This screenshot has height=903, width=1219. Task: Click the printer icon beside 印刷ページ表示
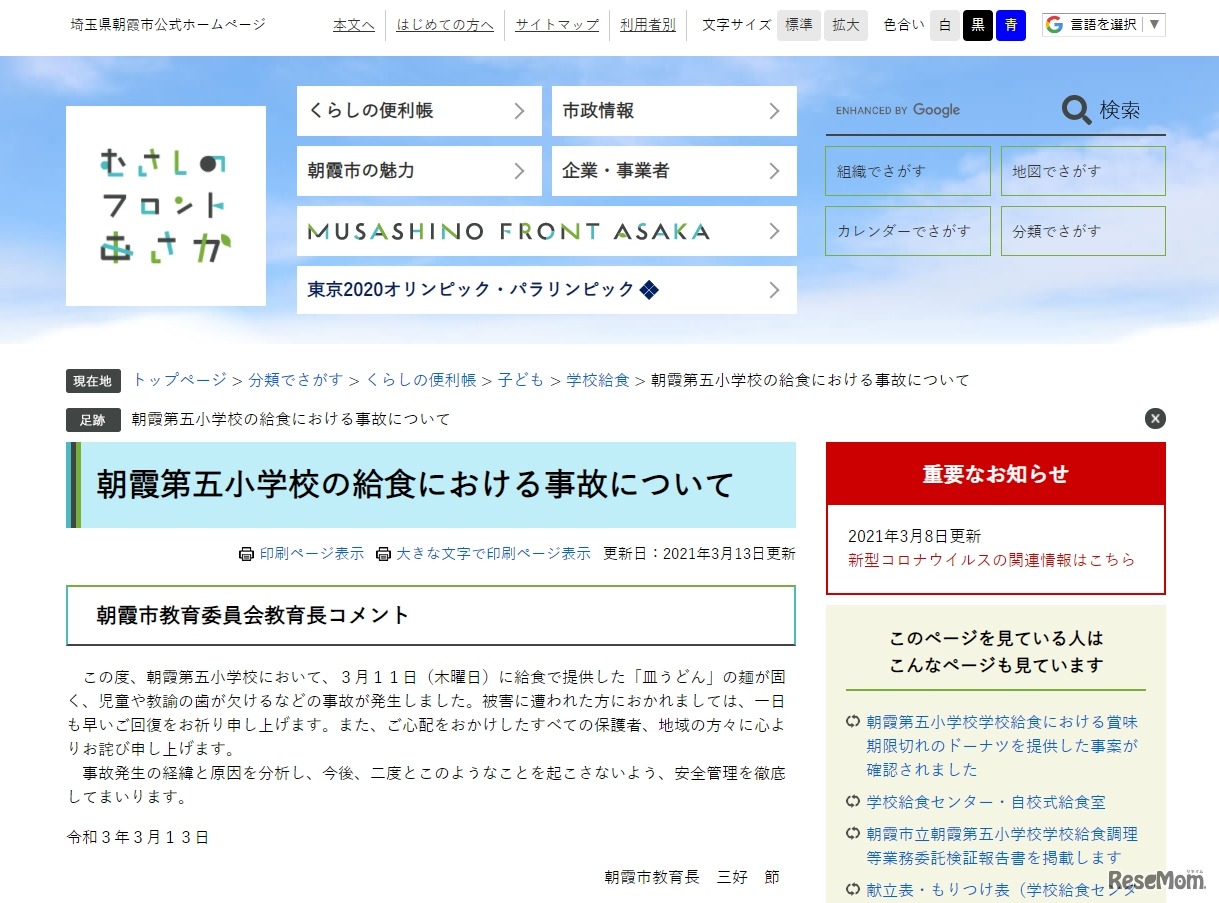246,554
